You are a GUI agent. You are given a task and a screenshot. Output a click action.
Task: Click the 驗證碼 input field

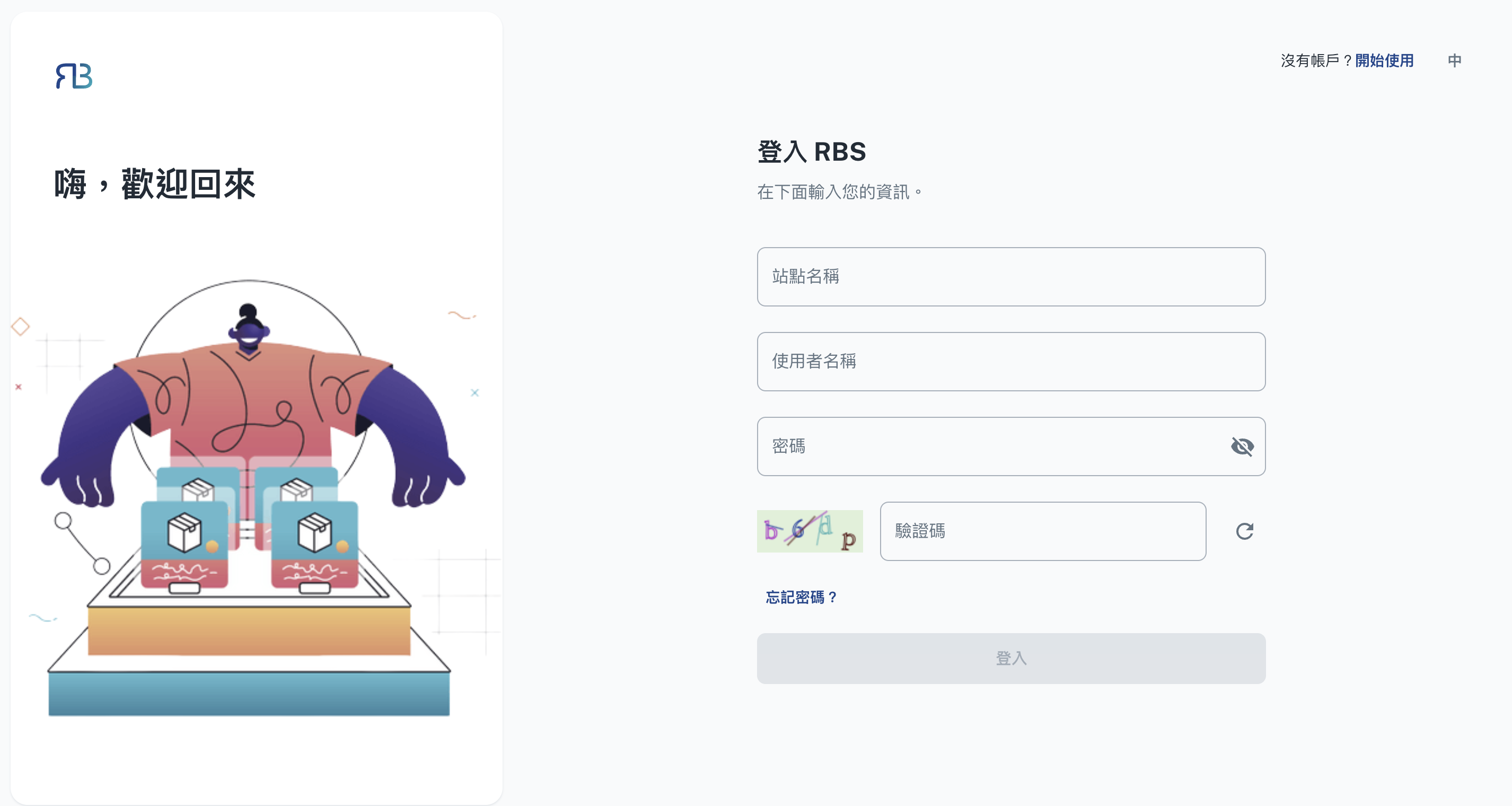click(x=1042, y=531)
